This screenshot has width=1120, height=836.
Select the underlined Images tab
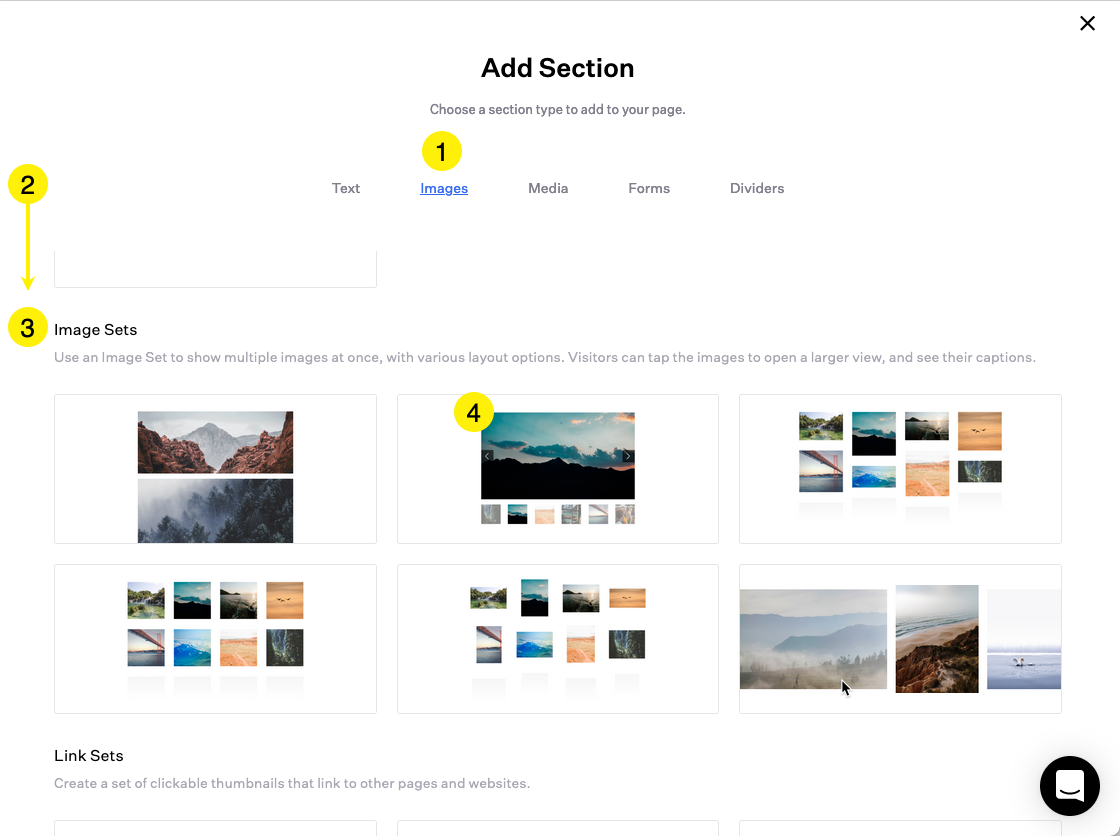443,188
